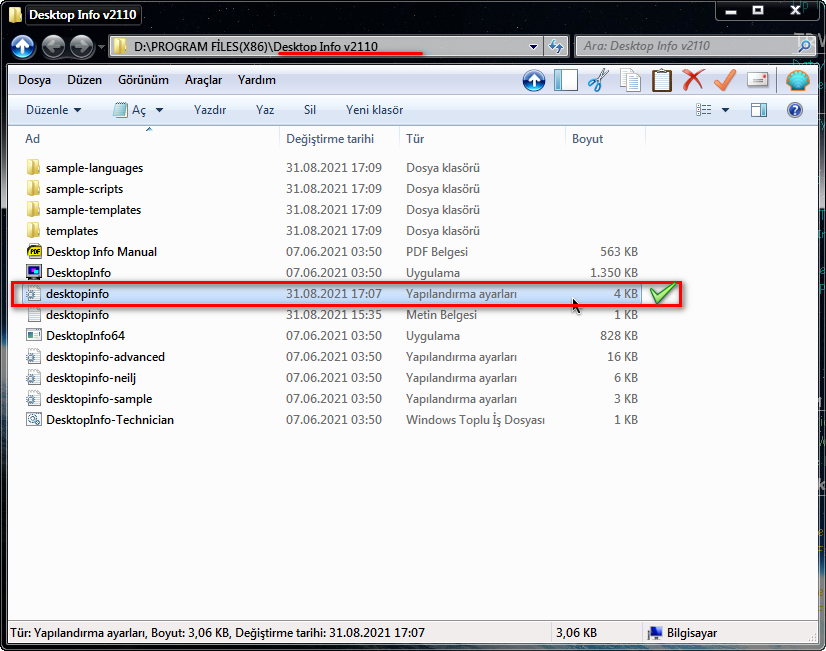Select the DesktopInfo64 application
Screen dimensions: 826x651
coord(332,336)
